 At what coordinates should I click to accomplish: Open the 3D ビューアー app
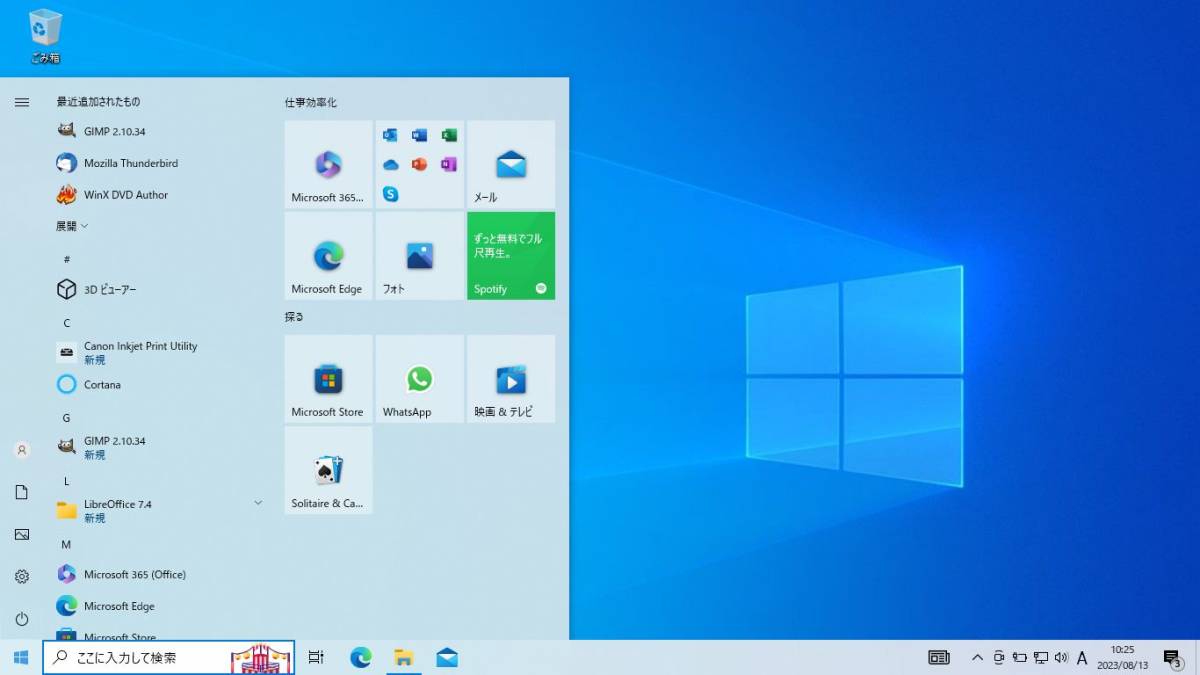[160, 290]
